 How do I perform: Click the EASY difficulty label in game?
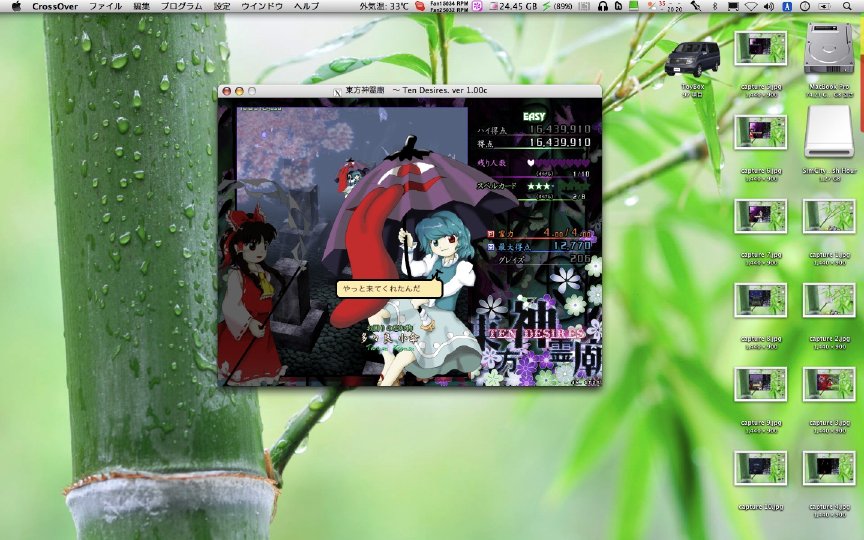coord(534,116)
